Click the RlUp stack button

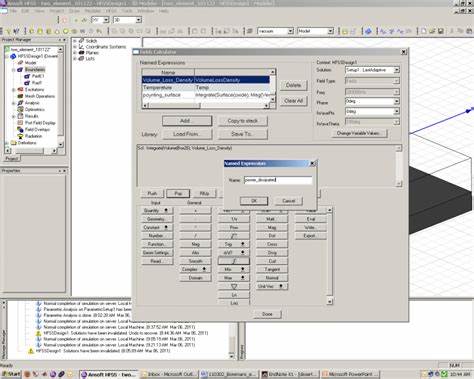(204, 193)
